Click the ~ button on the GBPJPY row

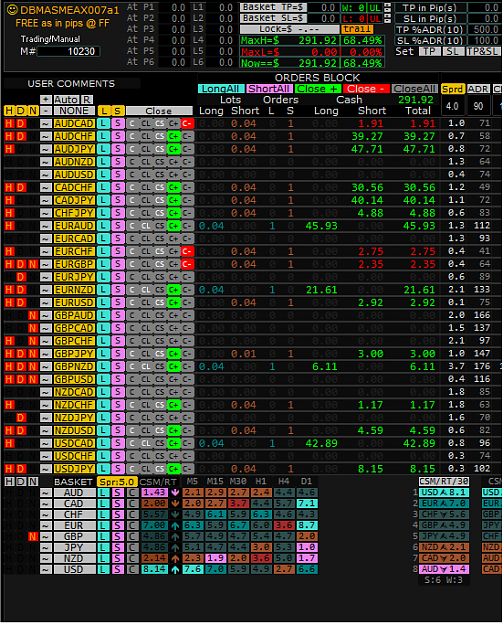tap(45, 354)
